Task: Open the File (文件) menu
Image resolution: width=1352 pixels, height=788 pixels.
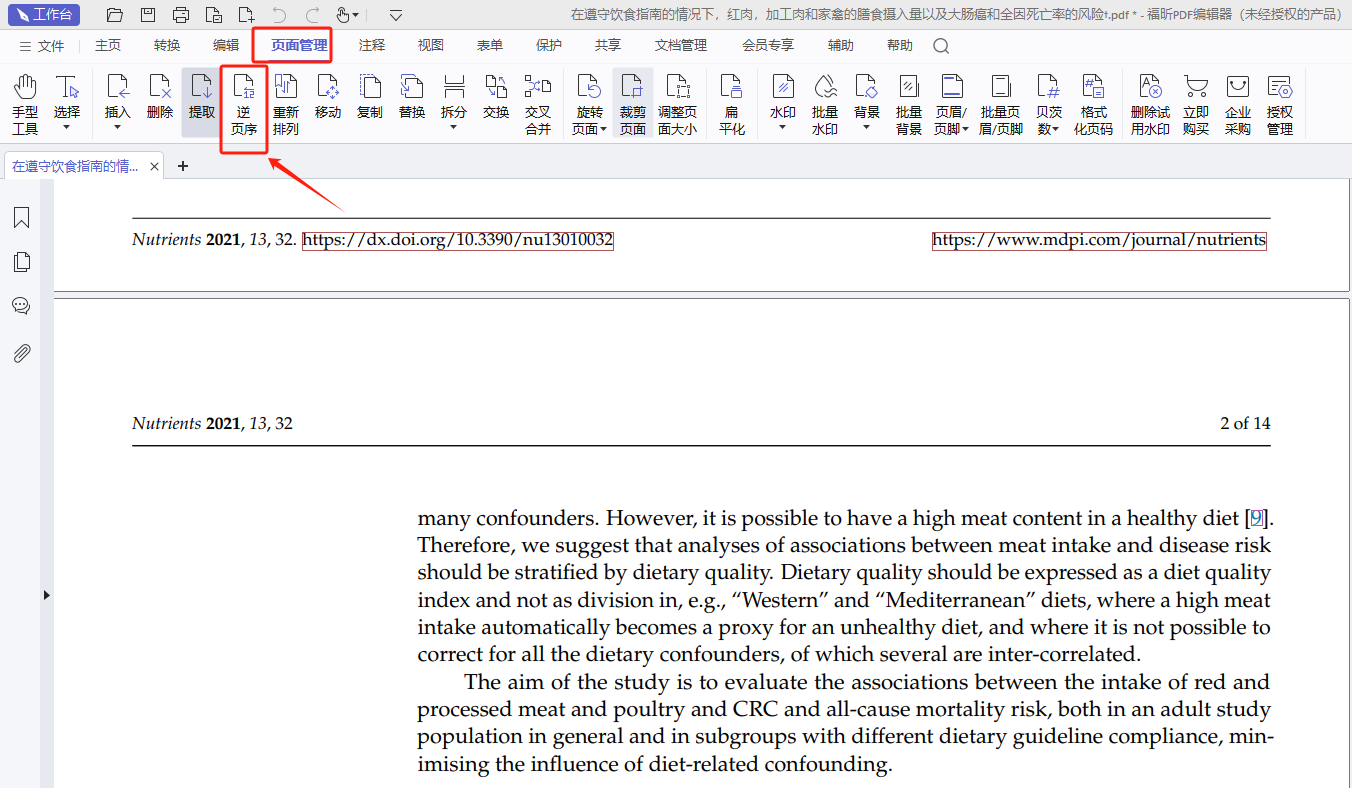Action: point(42,46)
